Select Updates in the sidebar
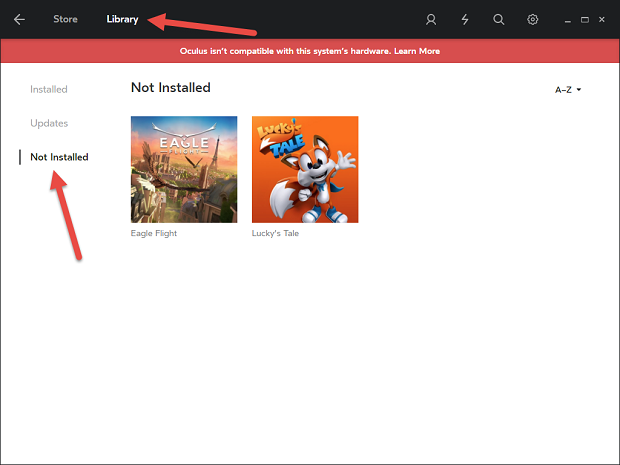The width and height of the screenshot is (620, 465). (x=49, y=123)
